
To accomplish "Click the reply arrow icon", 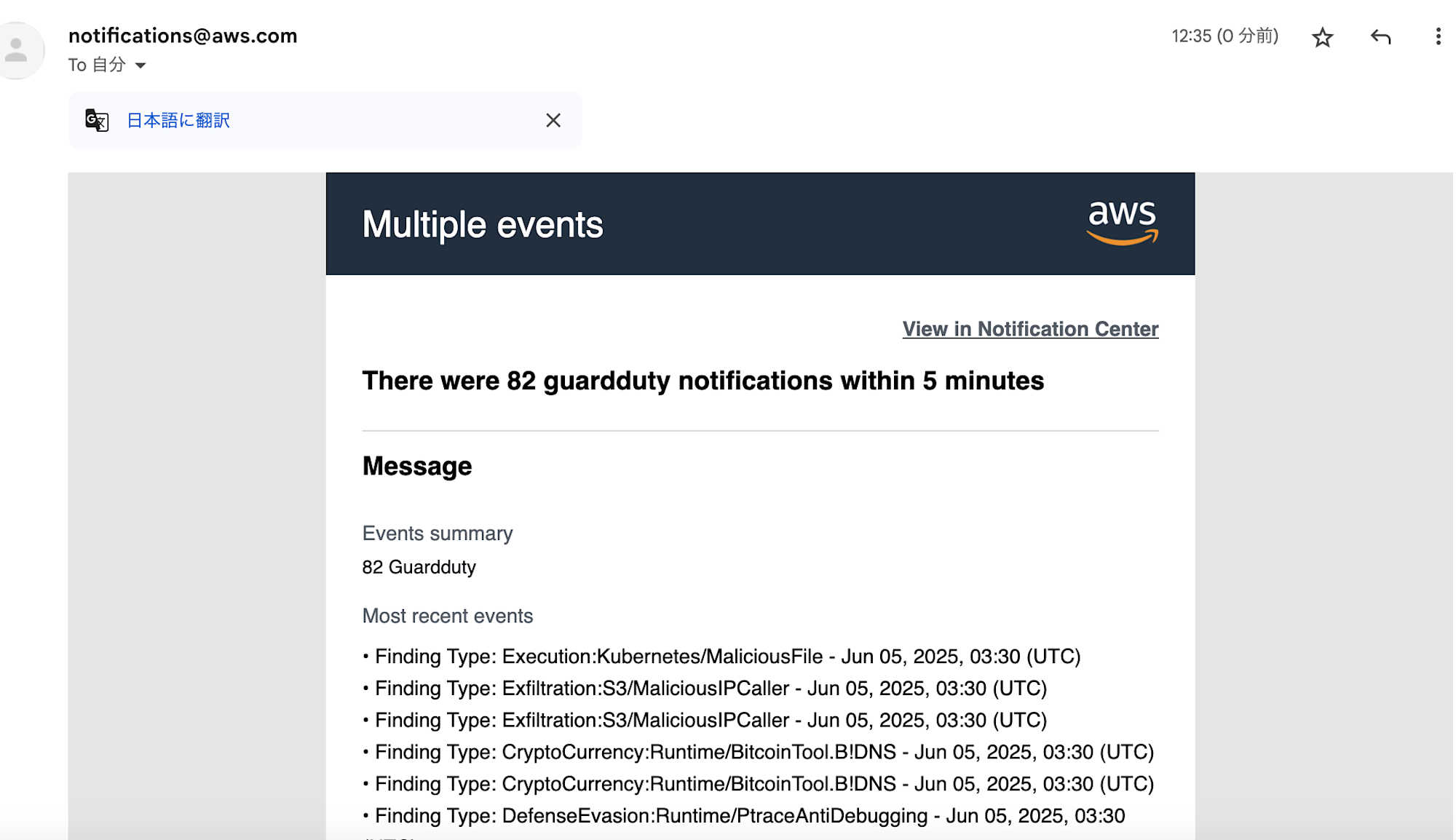I will point(1380,37).
